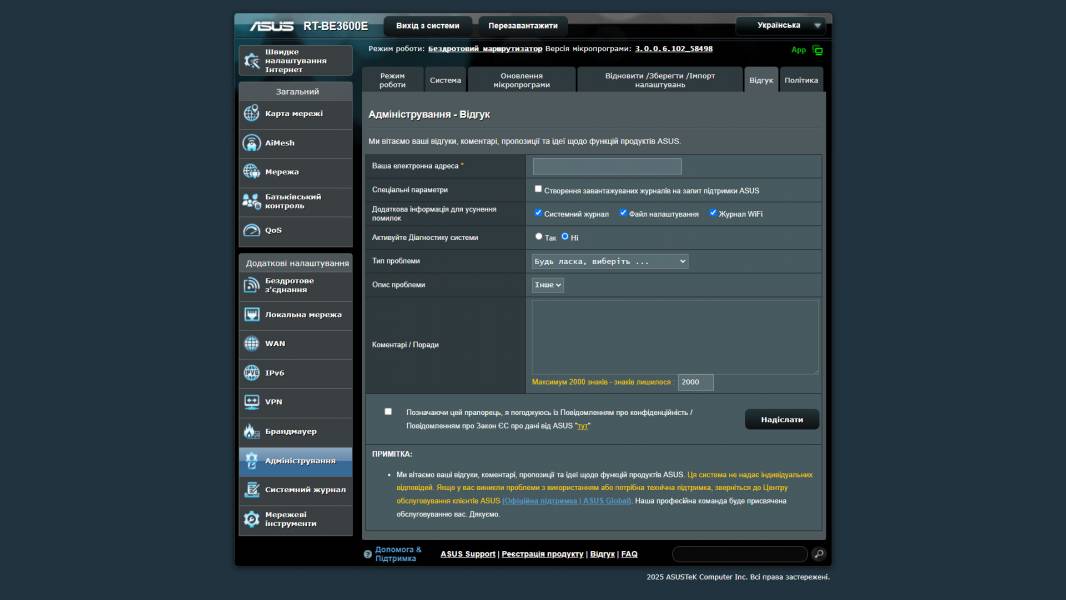Click the Перезавантажити button
Image resolution: width=1066 pixels, height=600 pixels.
pos(523,26)
